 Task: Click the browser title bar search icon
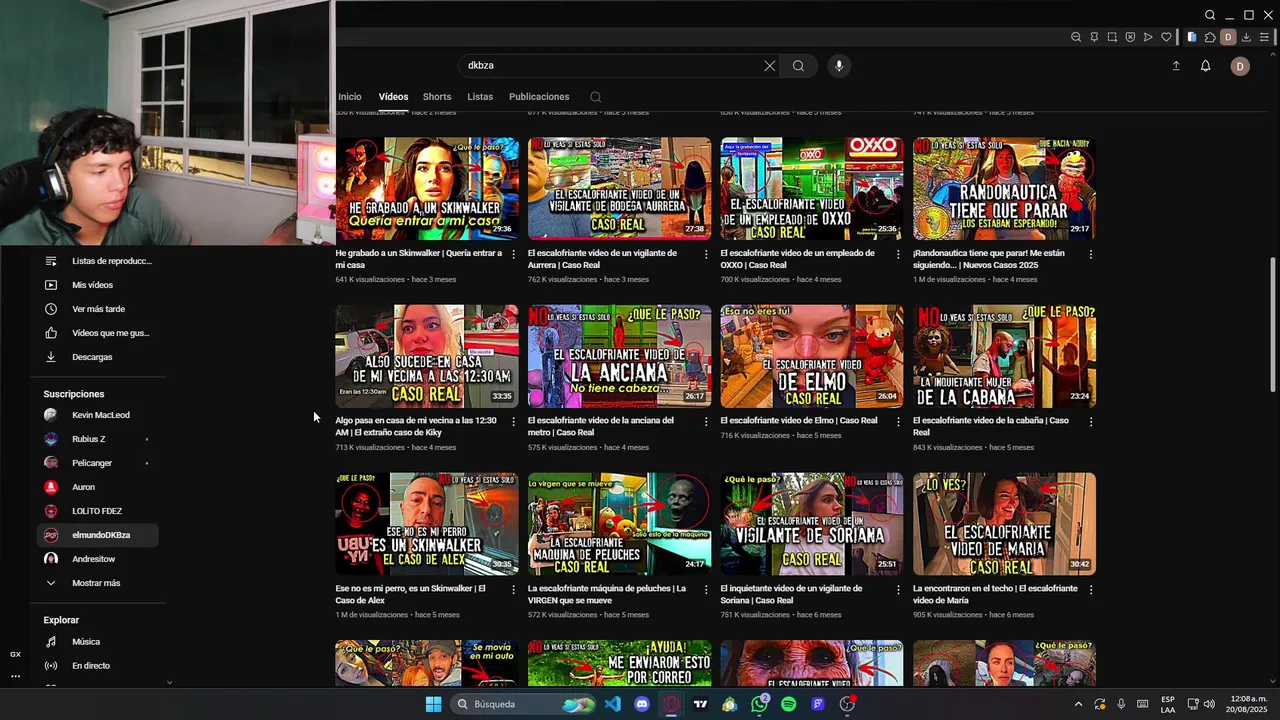click(x=1210, y=15)
